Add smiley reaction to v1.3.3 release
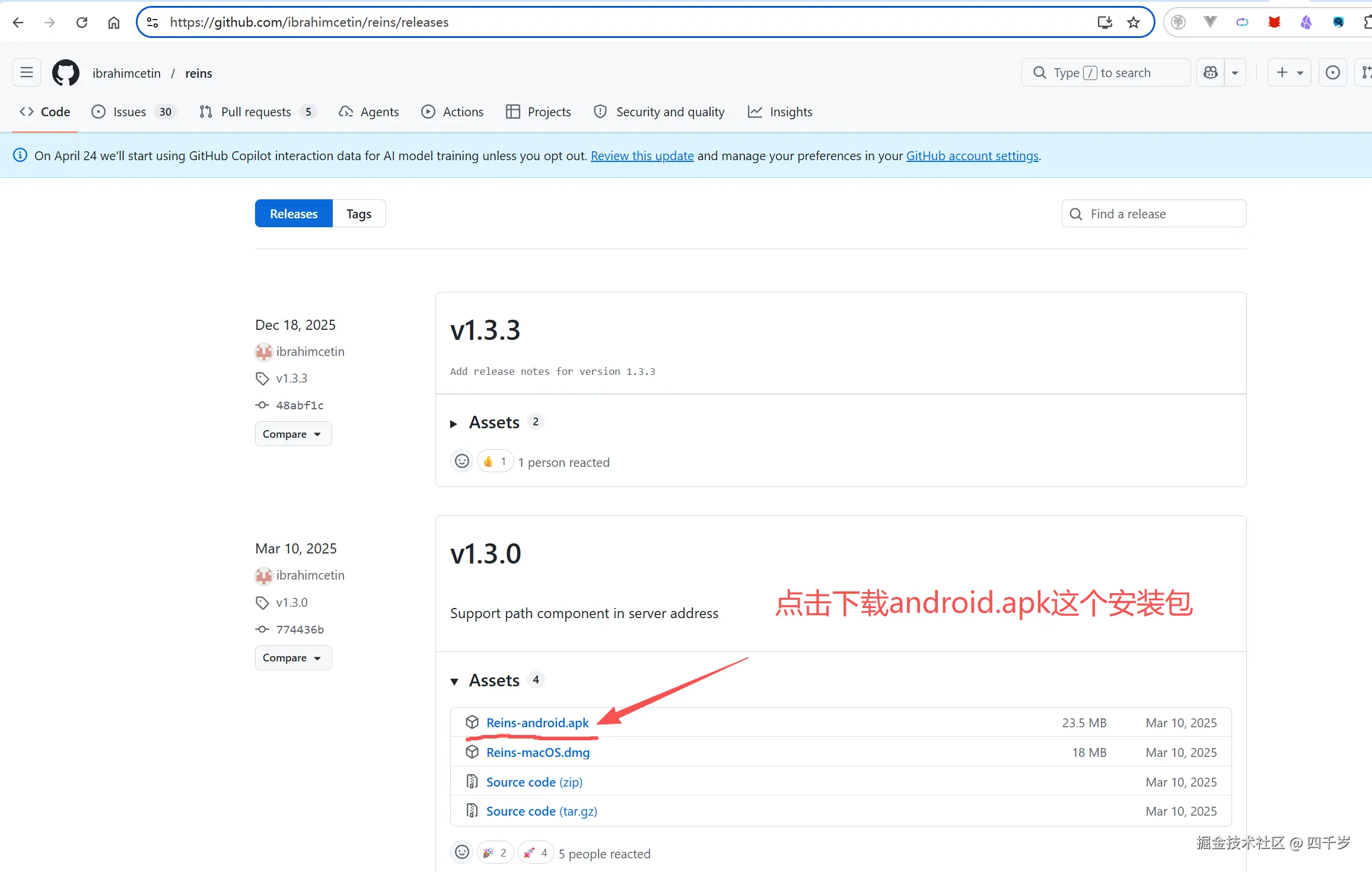Image resolution: width=1372 pixels, height=872 pixels. [462, 462]
